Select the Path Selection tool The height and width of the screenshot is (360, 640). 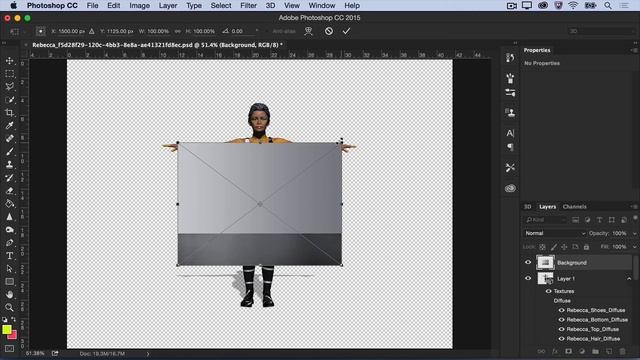tap(9, 269)
